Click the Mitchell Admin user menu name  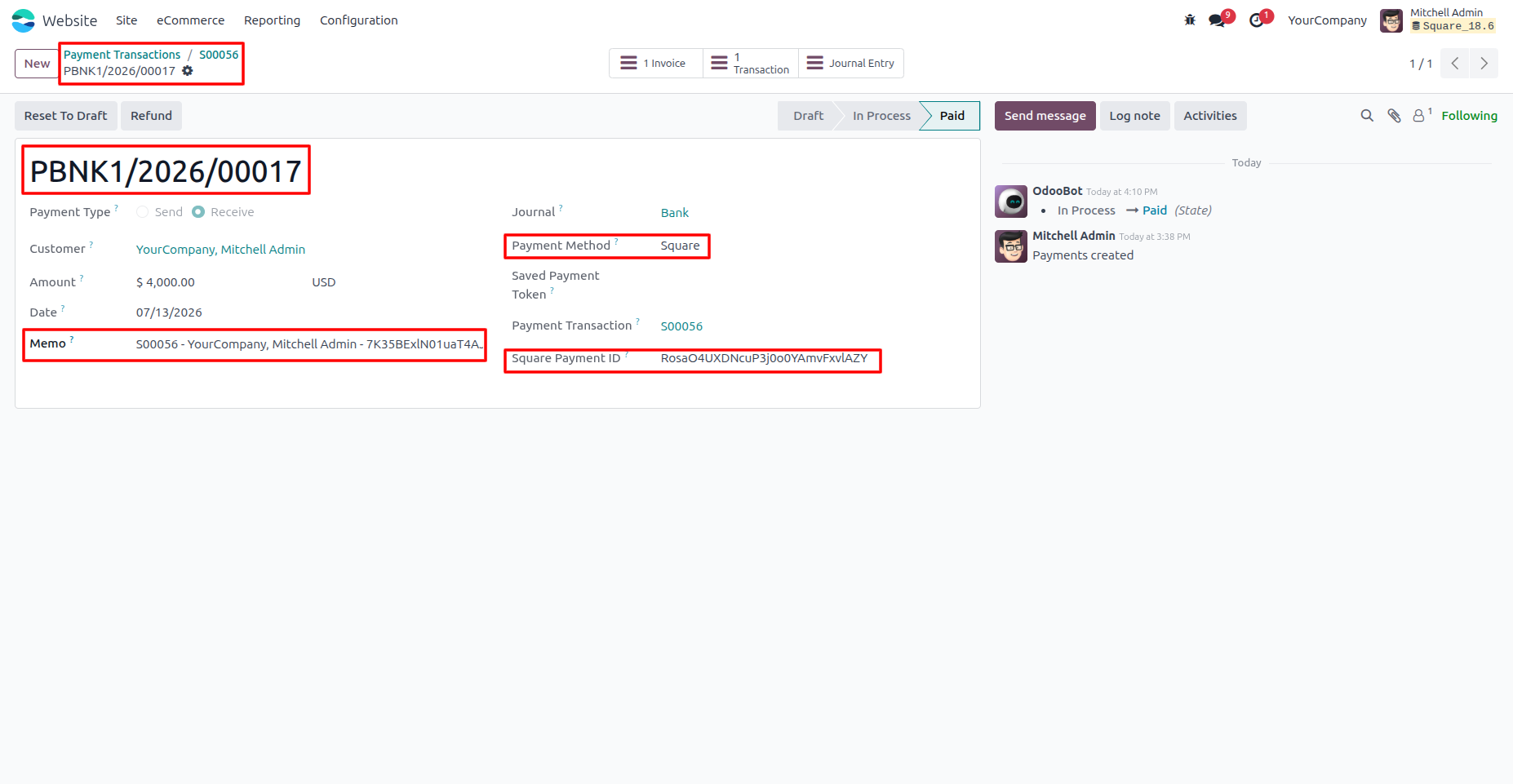pyautogui.click(x=1446, y=12)
